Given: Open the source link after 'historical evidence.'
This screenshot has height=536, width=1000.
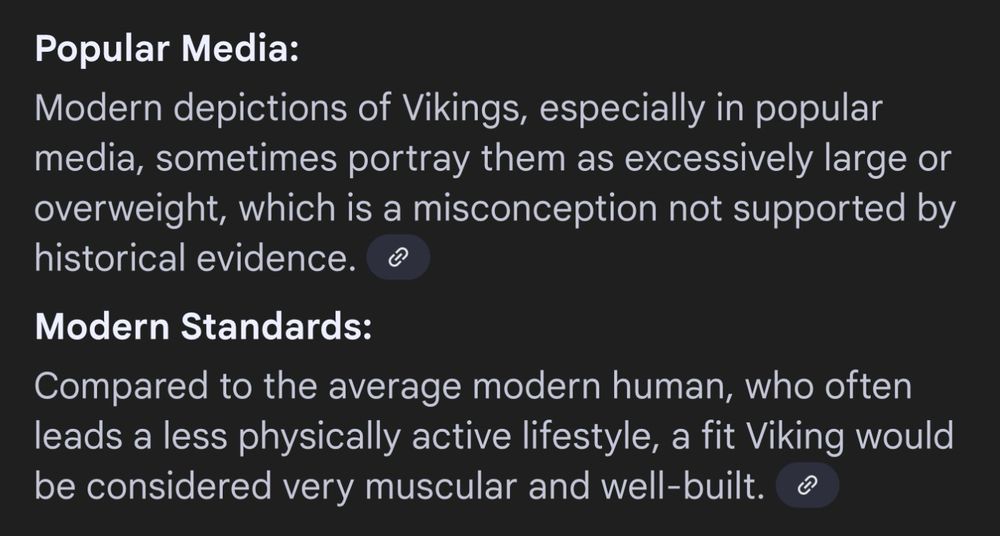Looking at the screenshot, I should (x=398, y=257).
